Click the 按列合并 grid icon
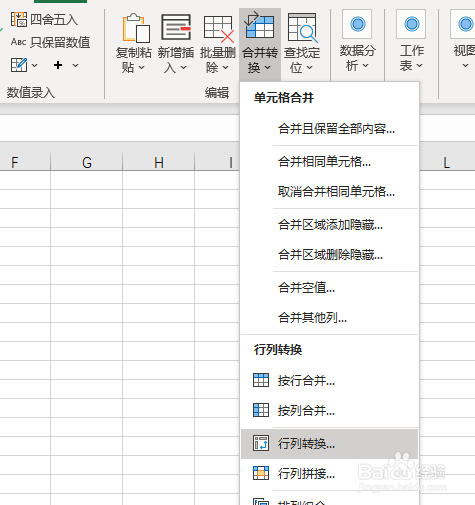475x505 pixels. click(261, 410)
